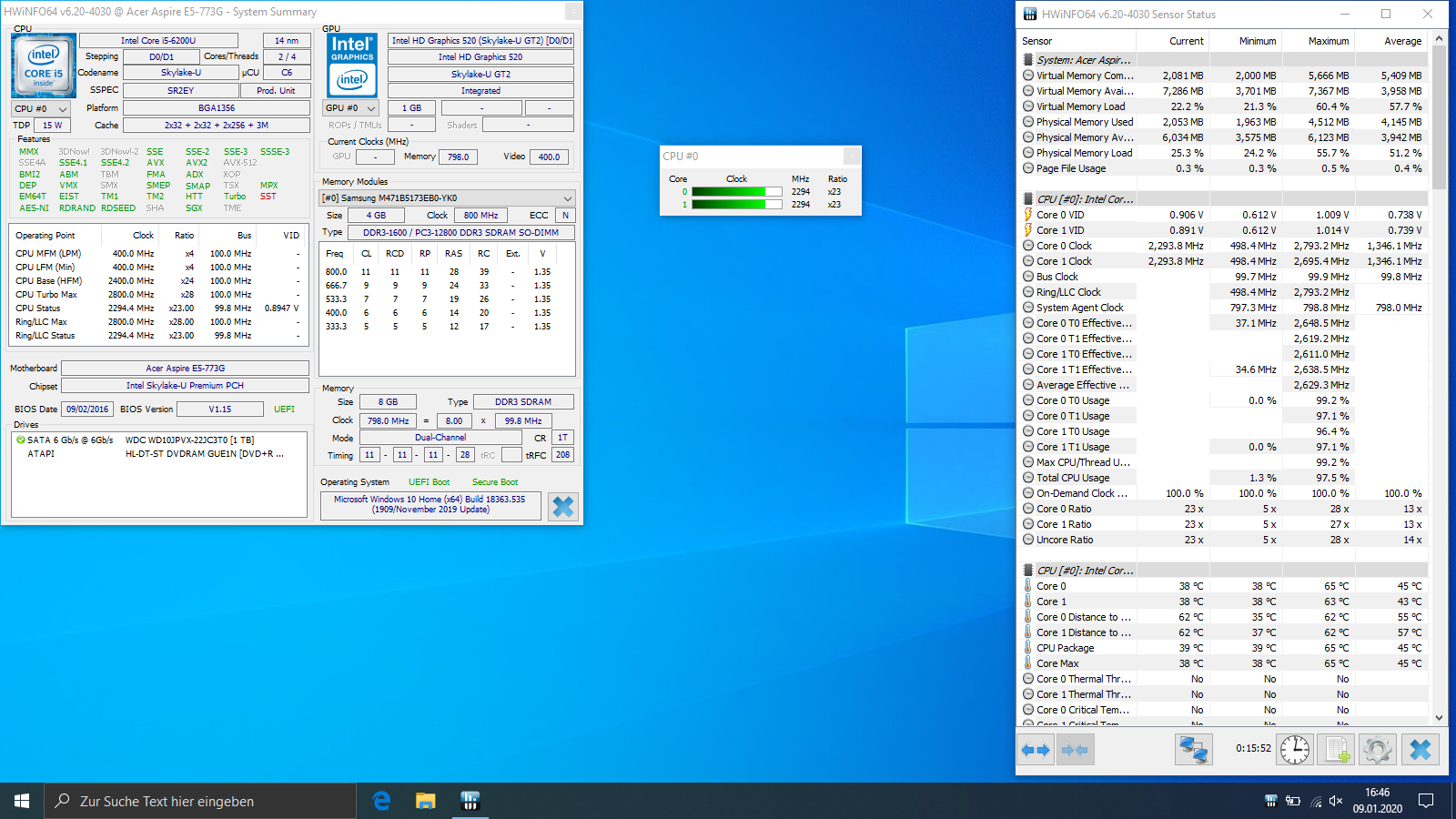Click the taskbar search box
This screenshot has width=1456, height=819.
coord(200,801)
